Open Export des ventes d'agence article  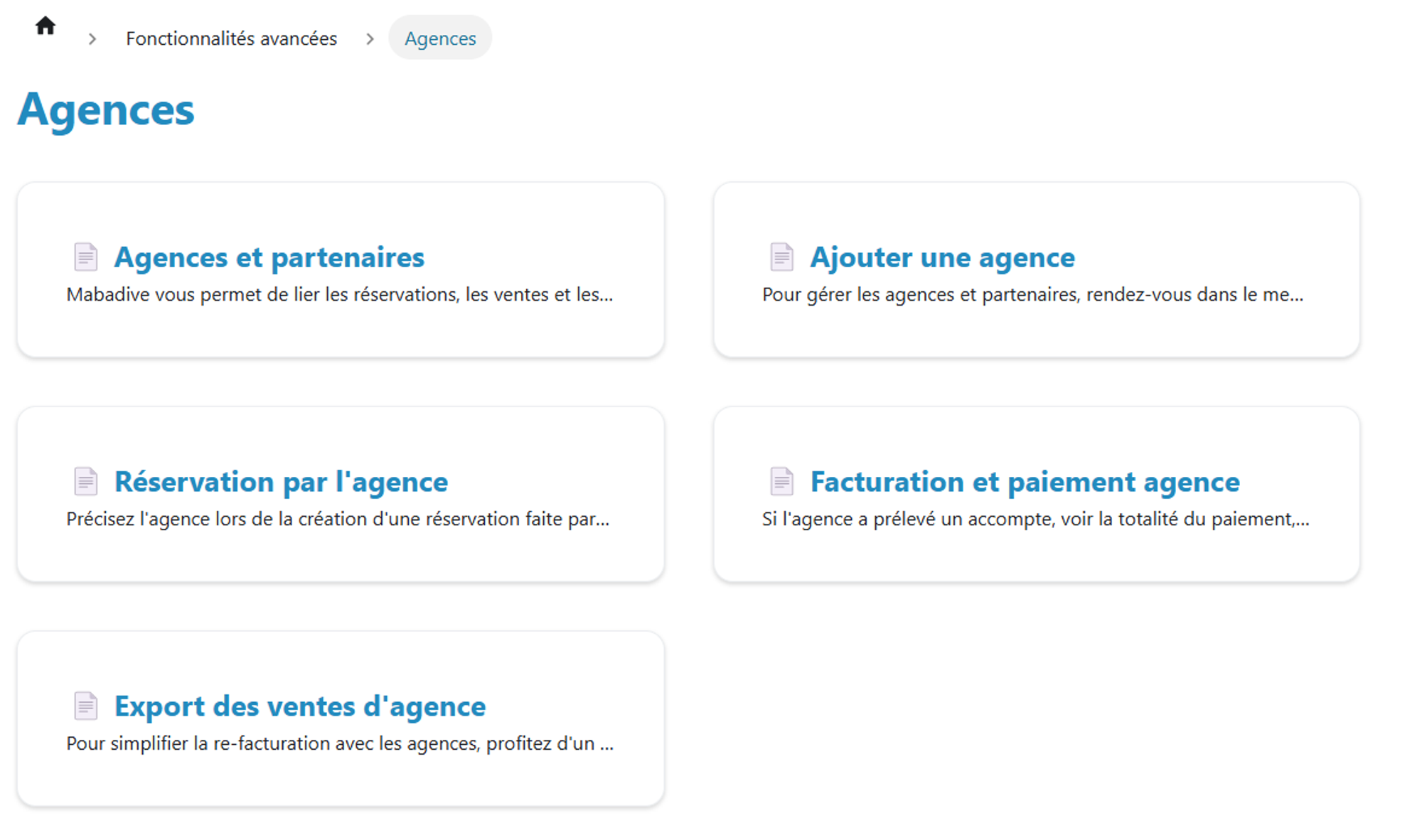pos(299,706)
